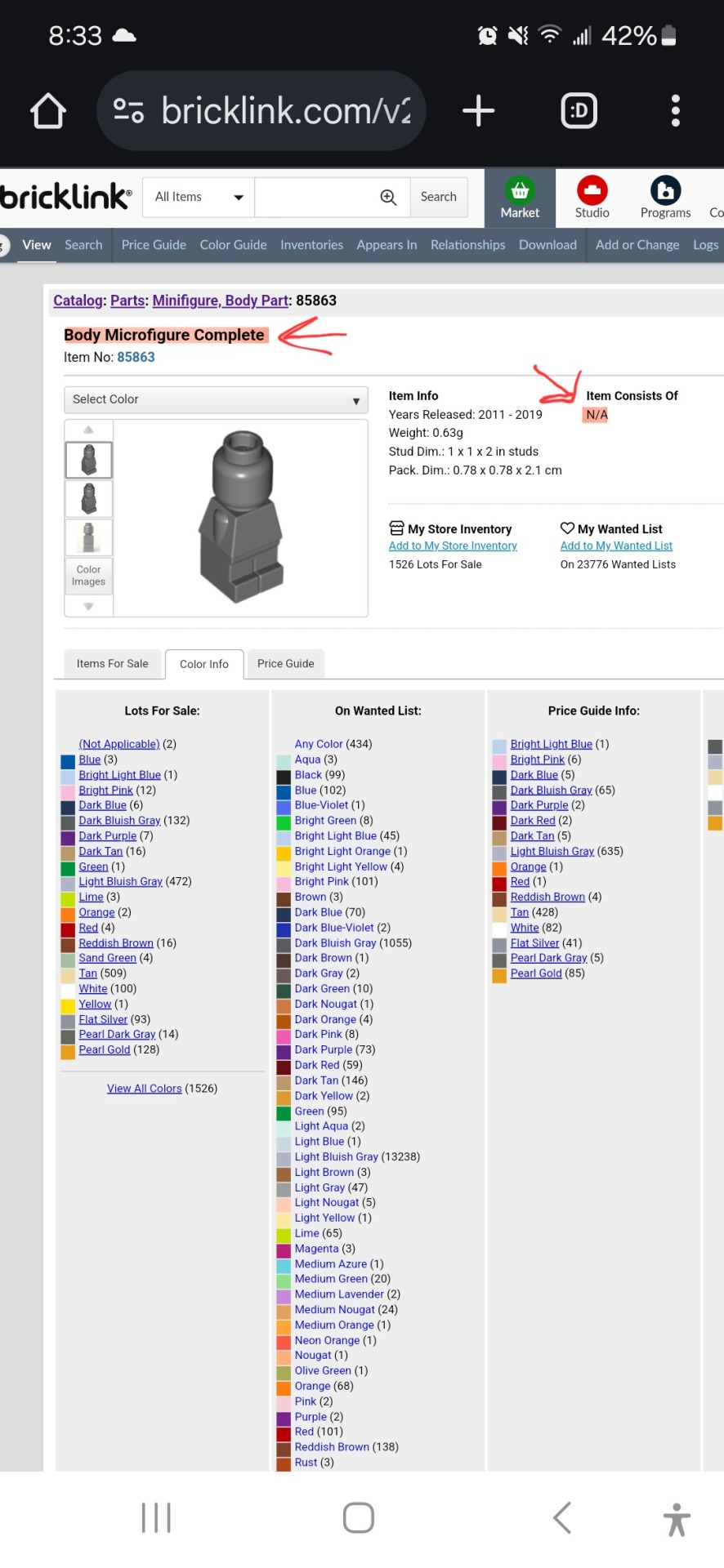The height and width of the screenshot is (1568, 724).
Task: Click Red swatch in Lots For Sale
Action: pyautogui.click(x=68, y=929)
